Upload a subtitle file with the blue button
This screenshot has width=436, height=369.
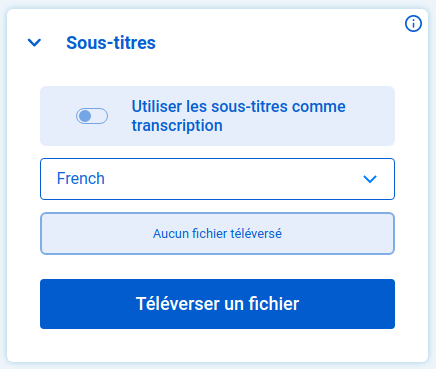click(x=217, y=304)
